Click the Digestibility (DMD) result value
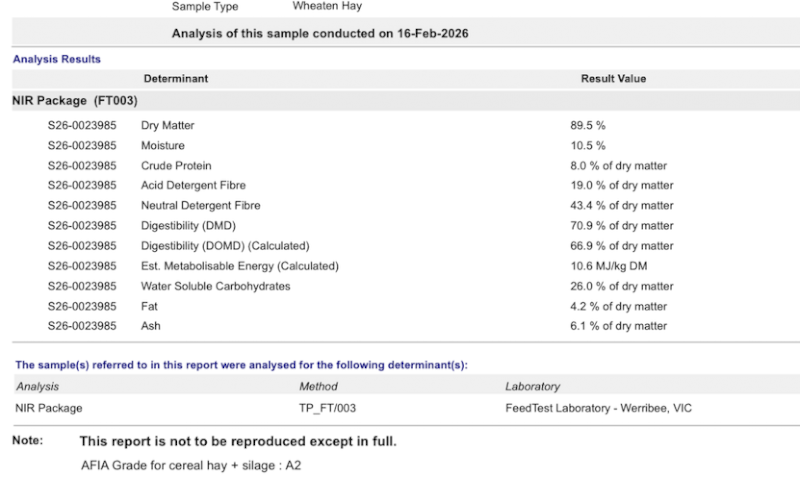This screenshot has height=477, width=800. point(621,226)
